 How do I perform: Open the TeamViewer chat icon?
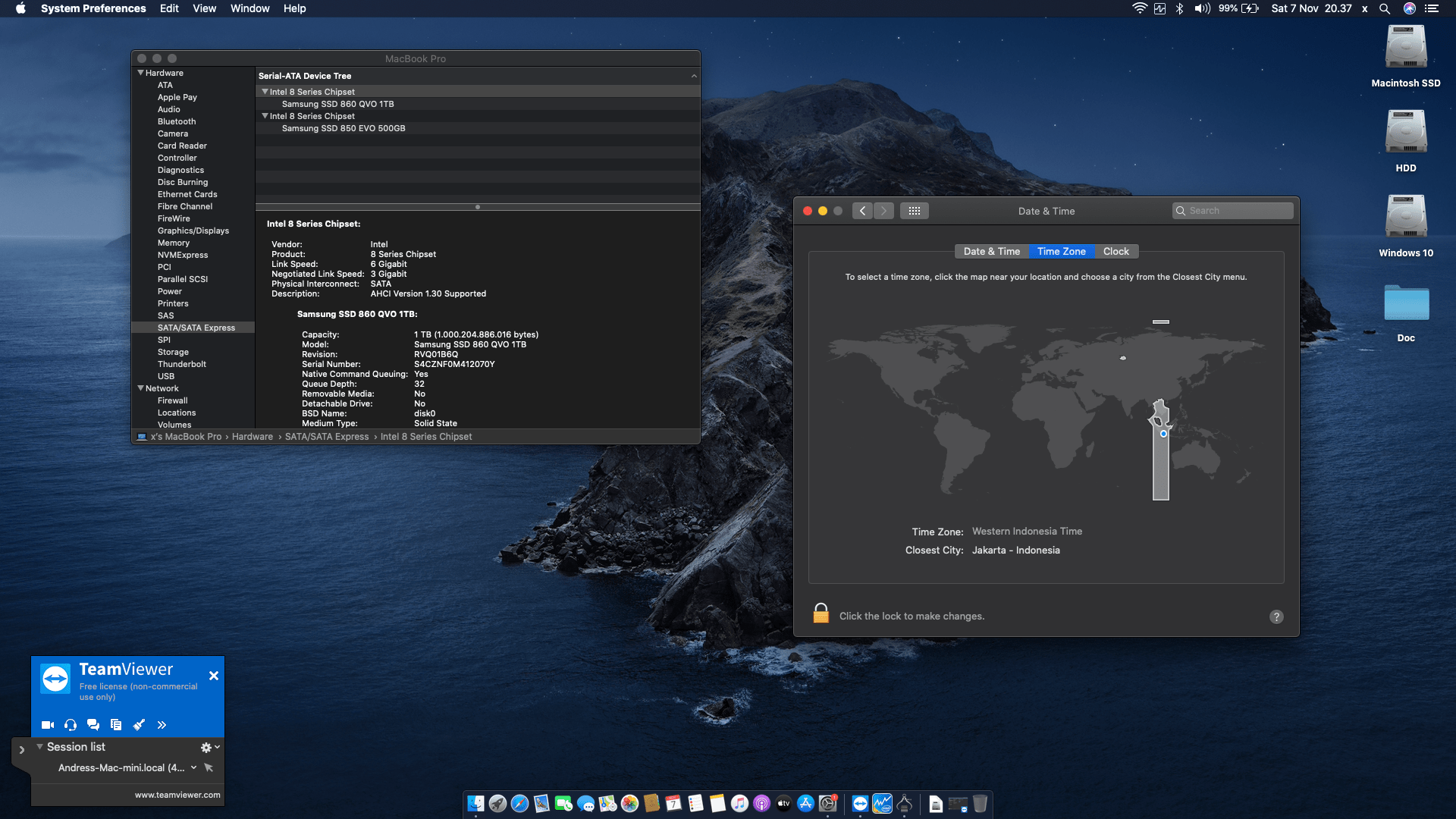(93, 724)
